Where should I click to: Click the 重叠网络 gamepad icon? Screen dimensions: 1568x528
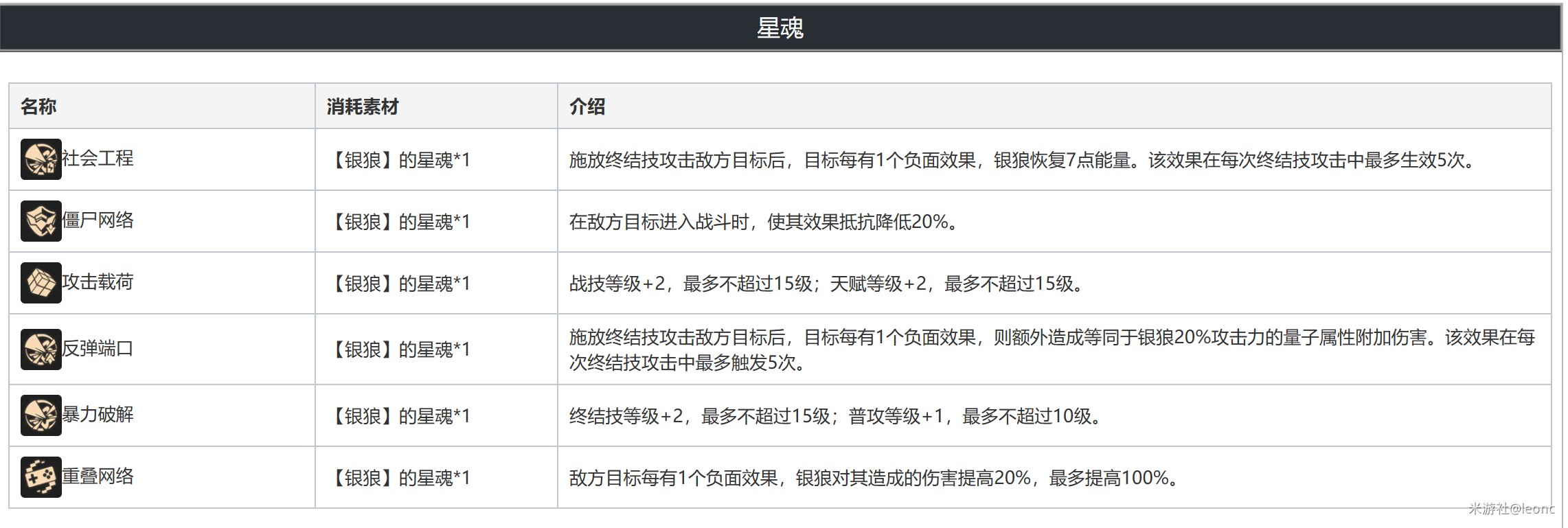tap(41, 477)
